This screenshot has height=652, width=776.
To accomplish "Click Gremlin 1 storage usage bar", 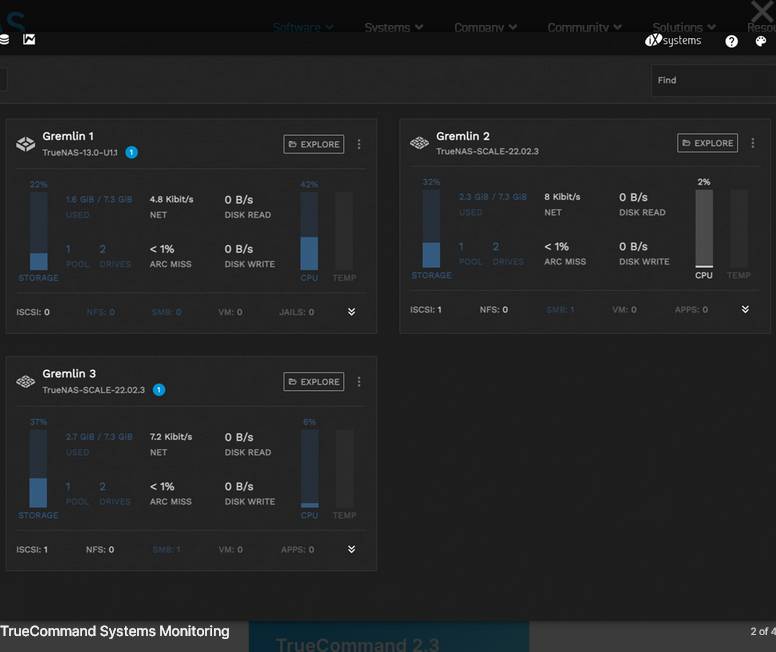I will click(x=39, y=231).
